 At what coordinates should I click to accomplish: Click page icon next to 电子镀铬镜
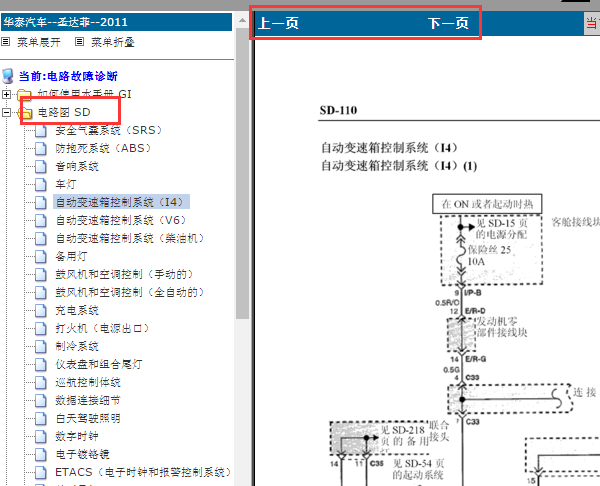(x=41, y=454)
